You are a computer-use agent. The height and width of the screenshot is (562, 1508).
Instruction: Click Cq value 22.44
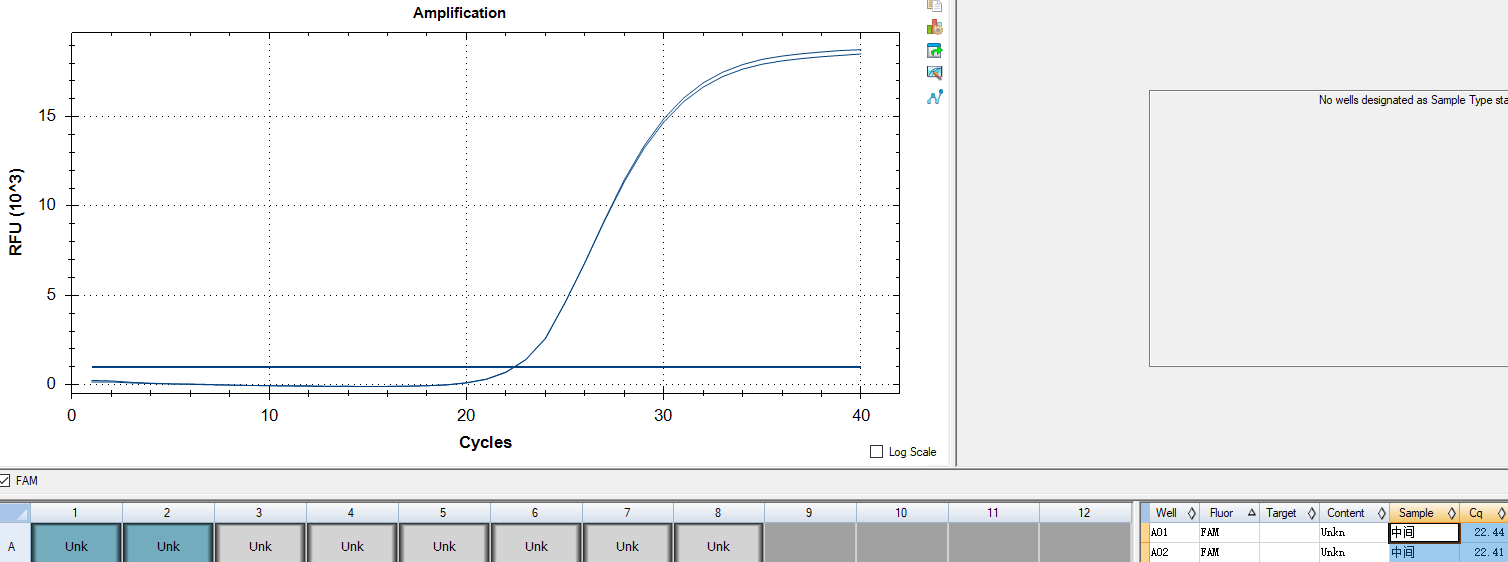[1488, 533]
